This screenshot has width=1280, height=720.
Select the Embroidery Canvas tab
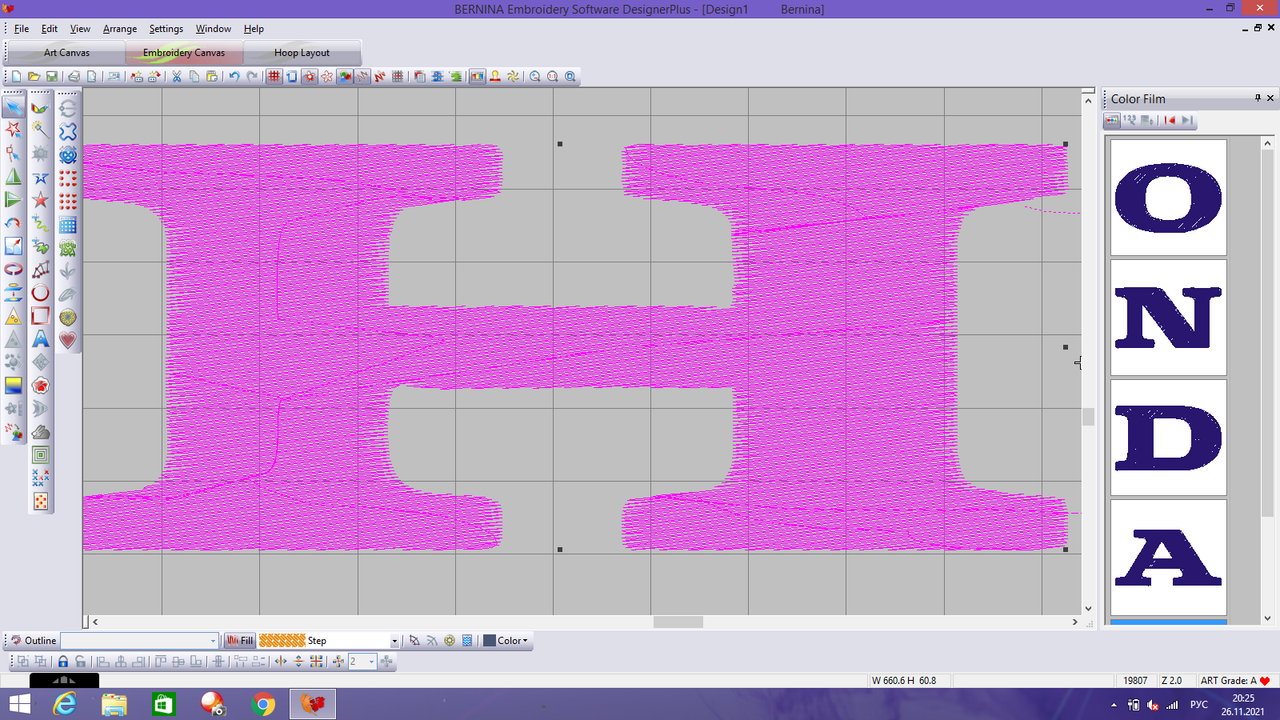[184, 53]
